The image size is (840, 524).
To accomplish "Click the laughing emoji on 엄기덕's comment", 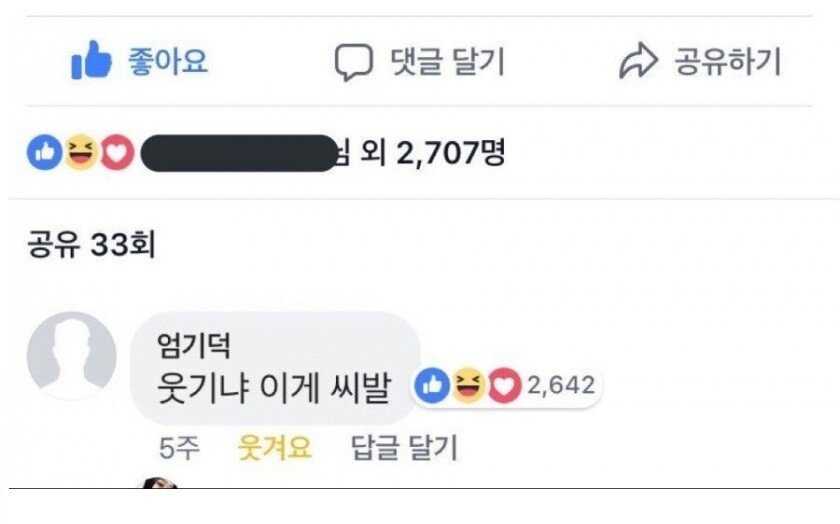I will 467,385.
